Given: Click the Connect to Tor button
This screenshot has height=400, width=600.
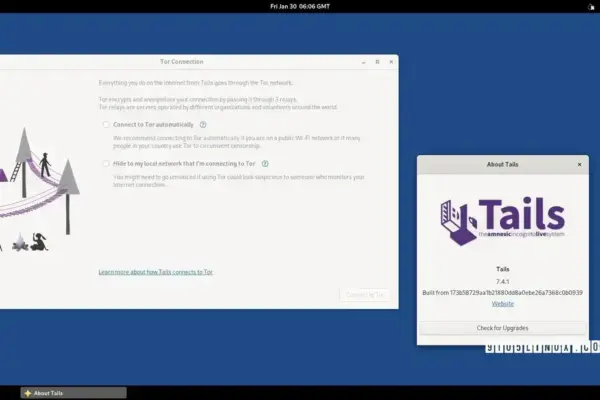Looking at the screenshot, I should pyautogui.click(x=364, y=295).
